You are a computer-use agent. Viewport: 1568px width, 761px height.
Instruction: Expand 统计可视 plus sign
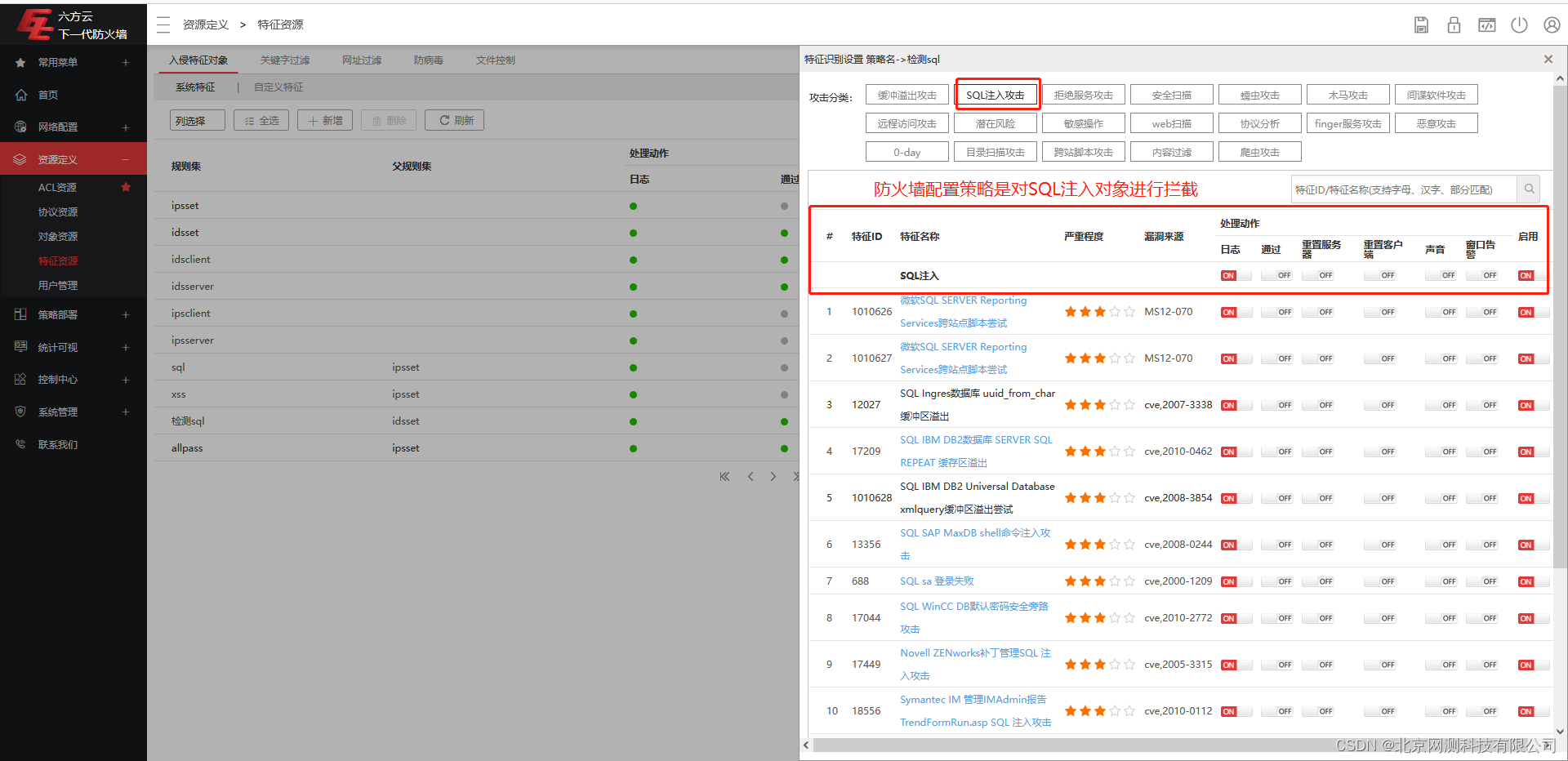[126, 347]
